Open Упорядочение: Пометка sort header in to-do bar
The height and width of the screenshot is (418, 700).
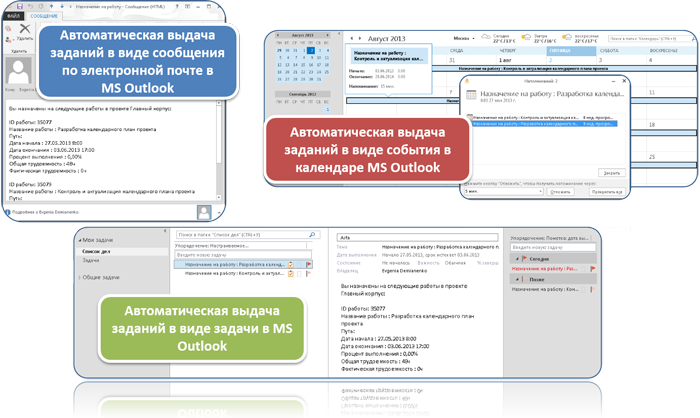pos(551,238)
